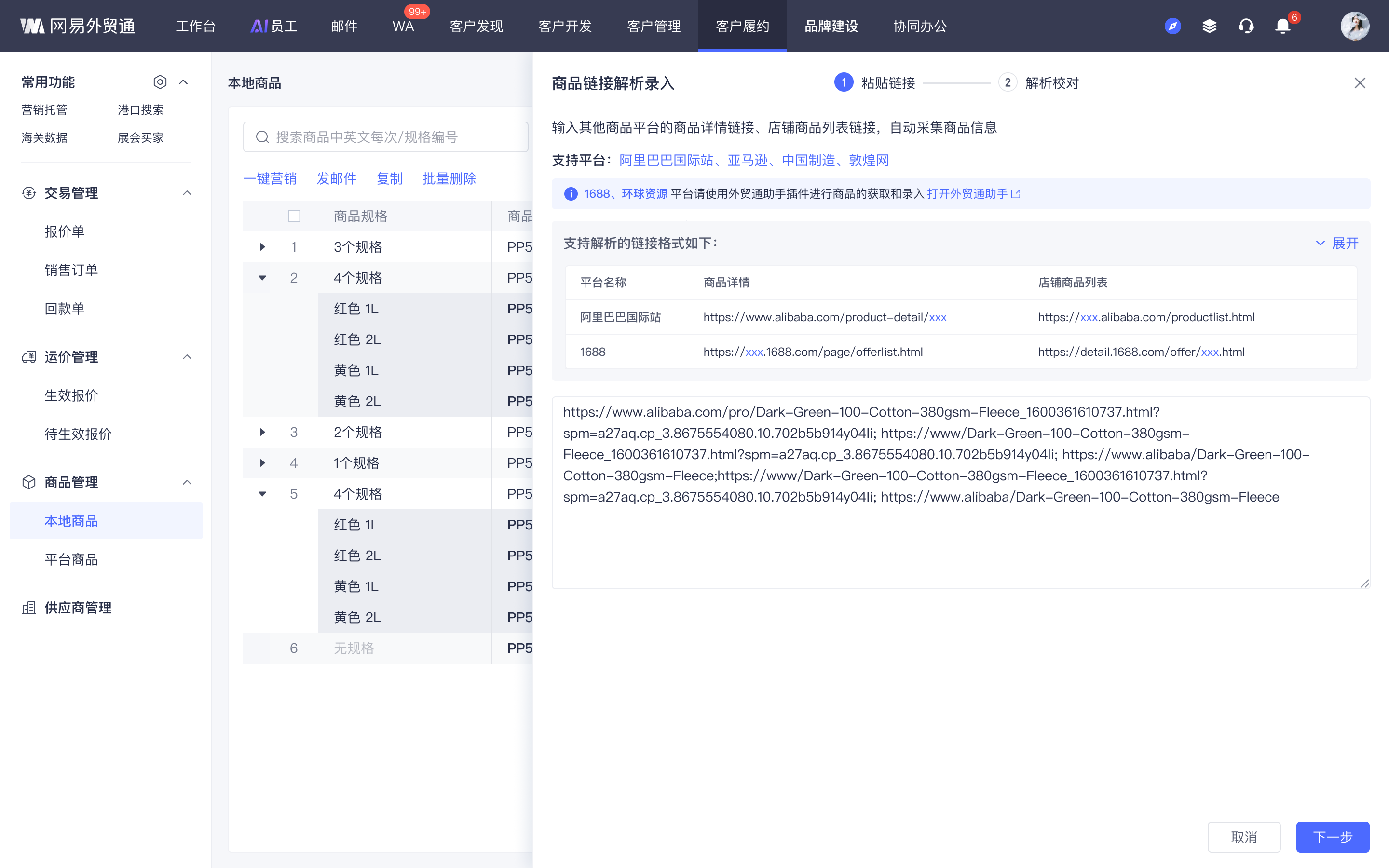Click the user avatar in top right
1389x868 pixels.
1355,26
